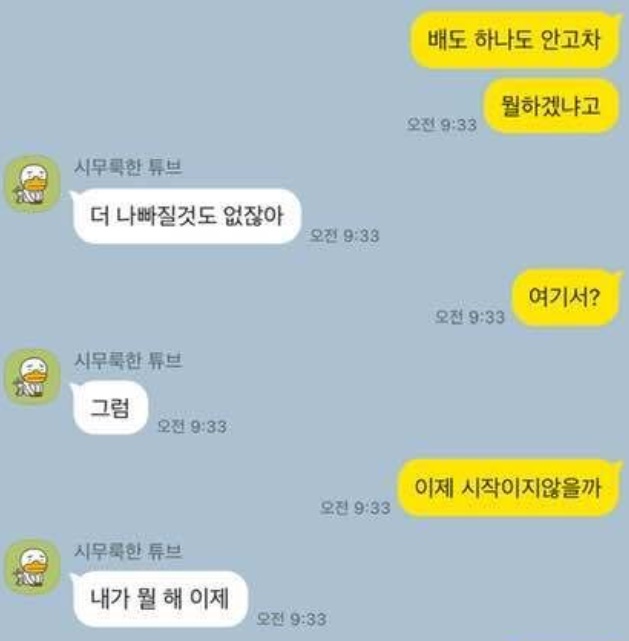
Task: Click the timestamp beside '이제 시작이지않을까'
Action: (355, 507)
